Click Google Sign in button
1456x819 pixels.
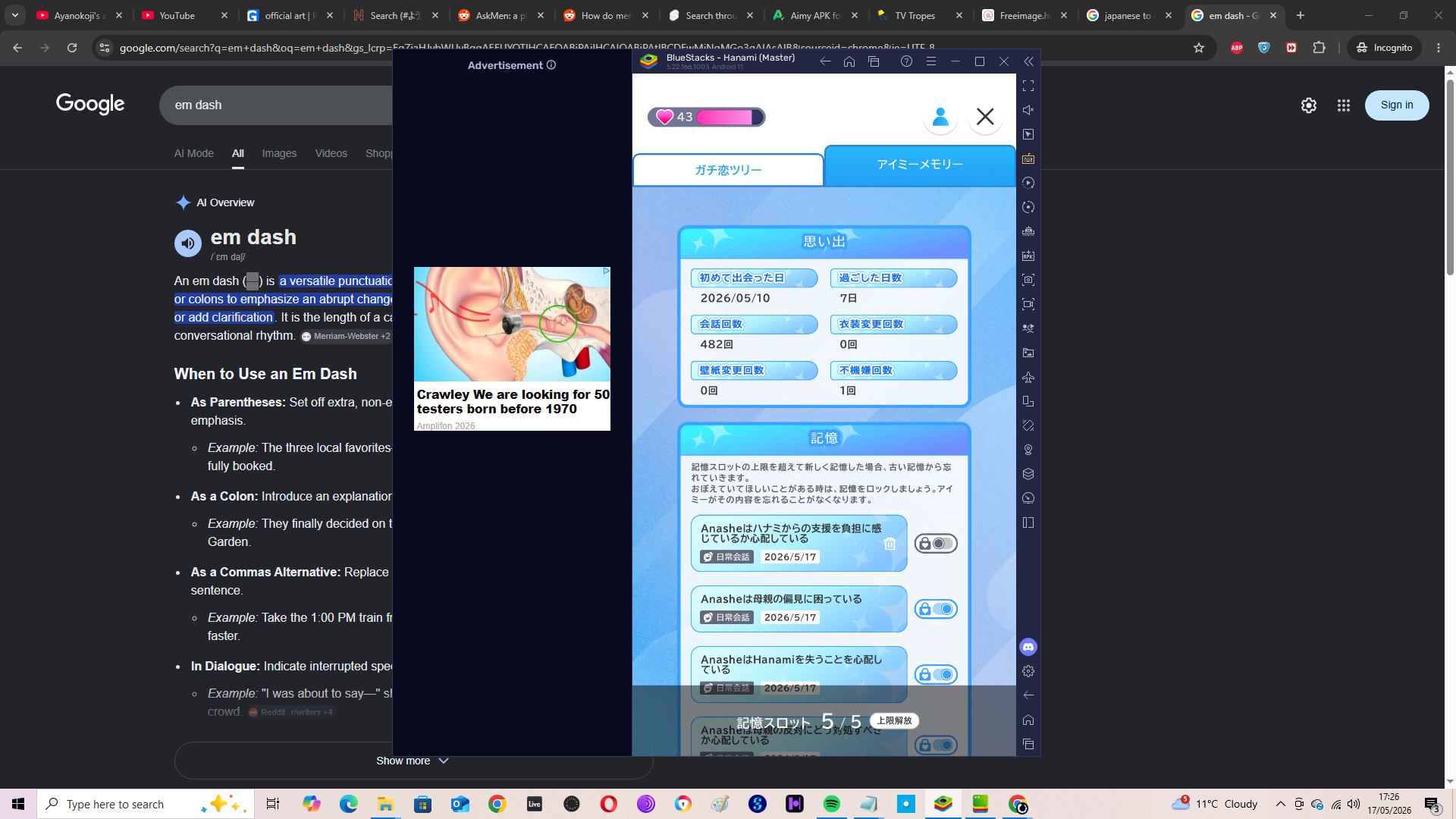click(1397, 105)
